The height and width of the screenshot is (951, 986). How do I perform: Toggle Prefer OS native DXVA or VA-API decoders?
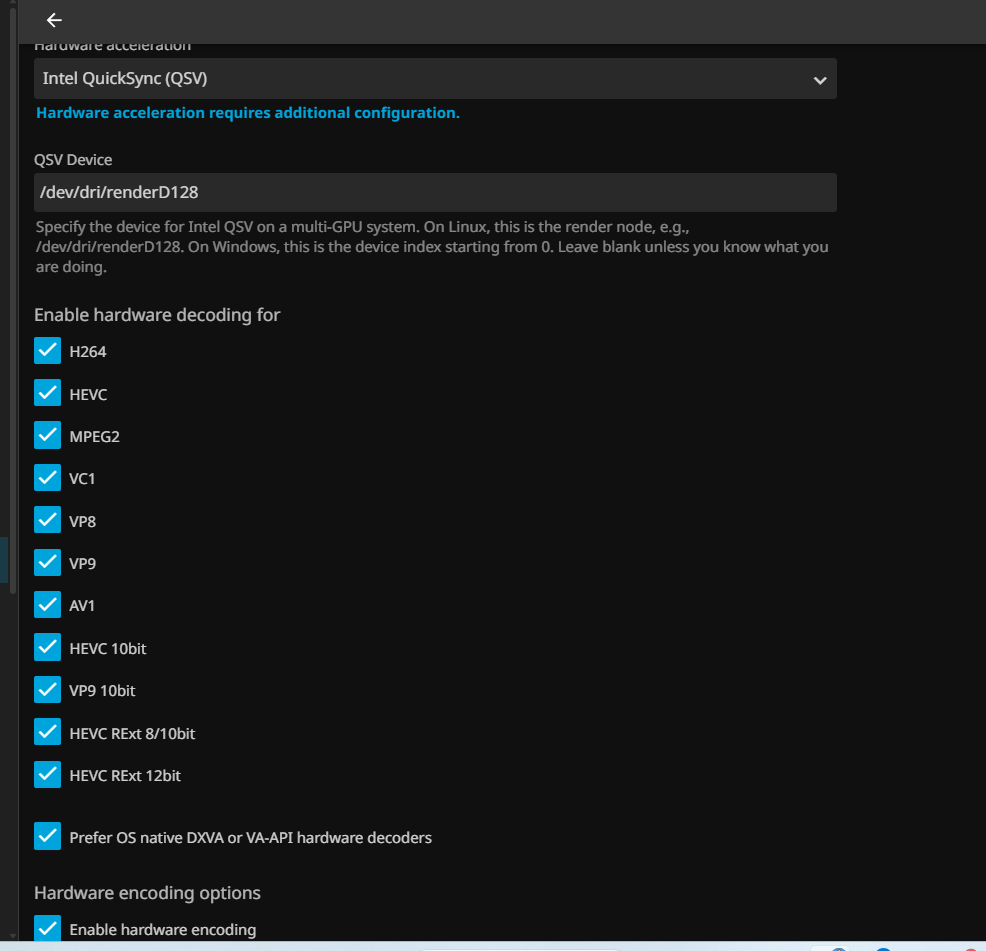[48, 836]
